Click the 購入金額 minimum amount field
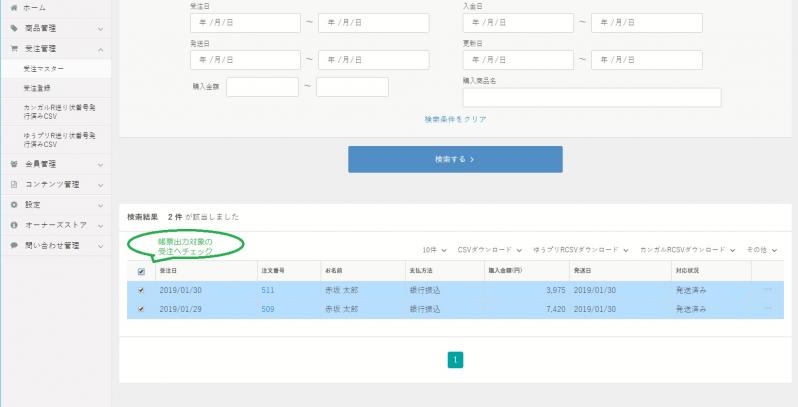The width and height of the screenshot is (798, 407). tap(263, 87)
